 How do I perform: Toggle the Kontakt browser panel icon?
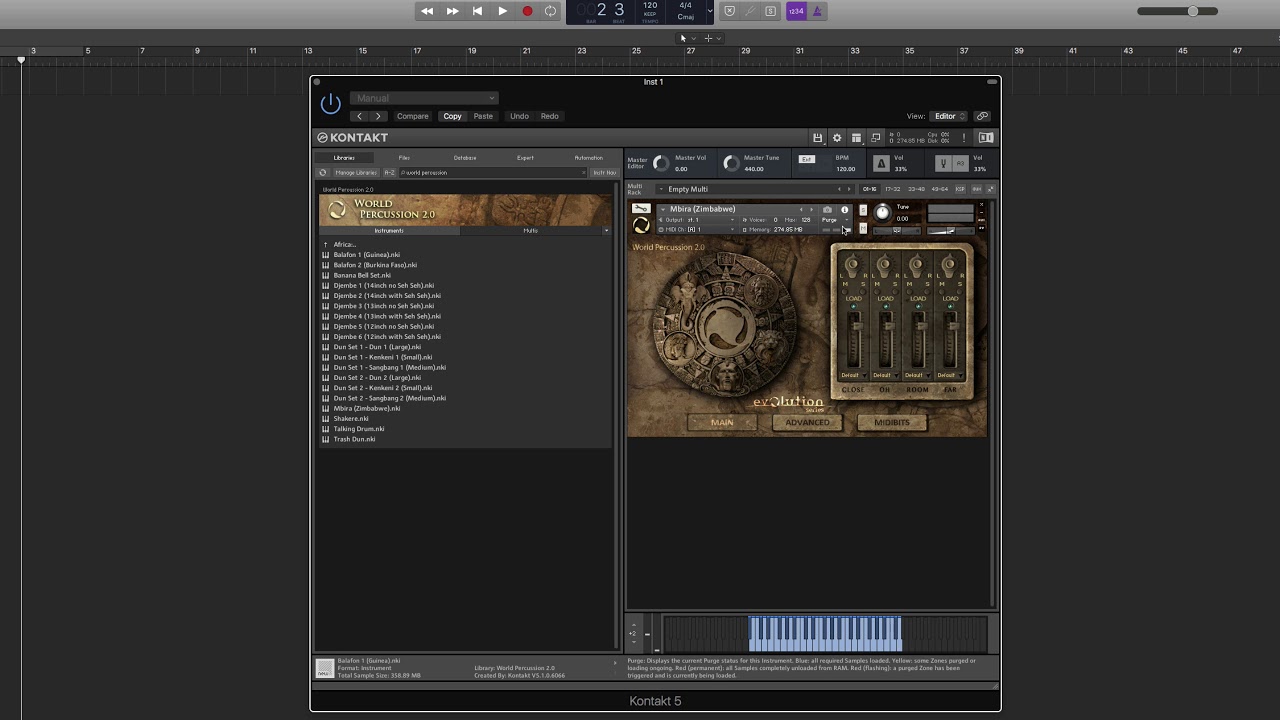click(x=985, y=138)
